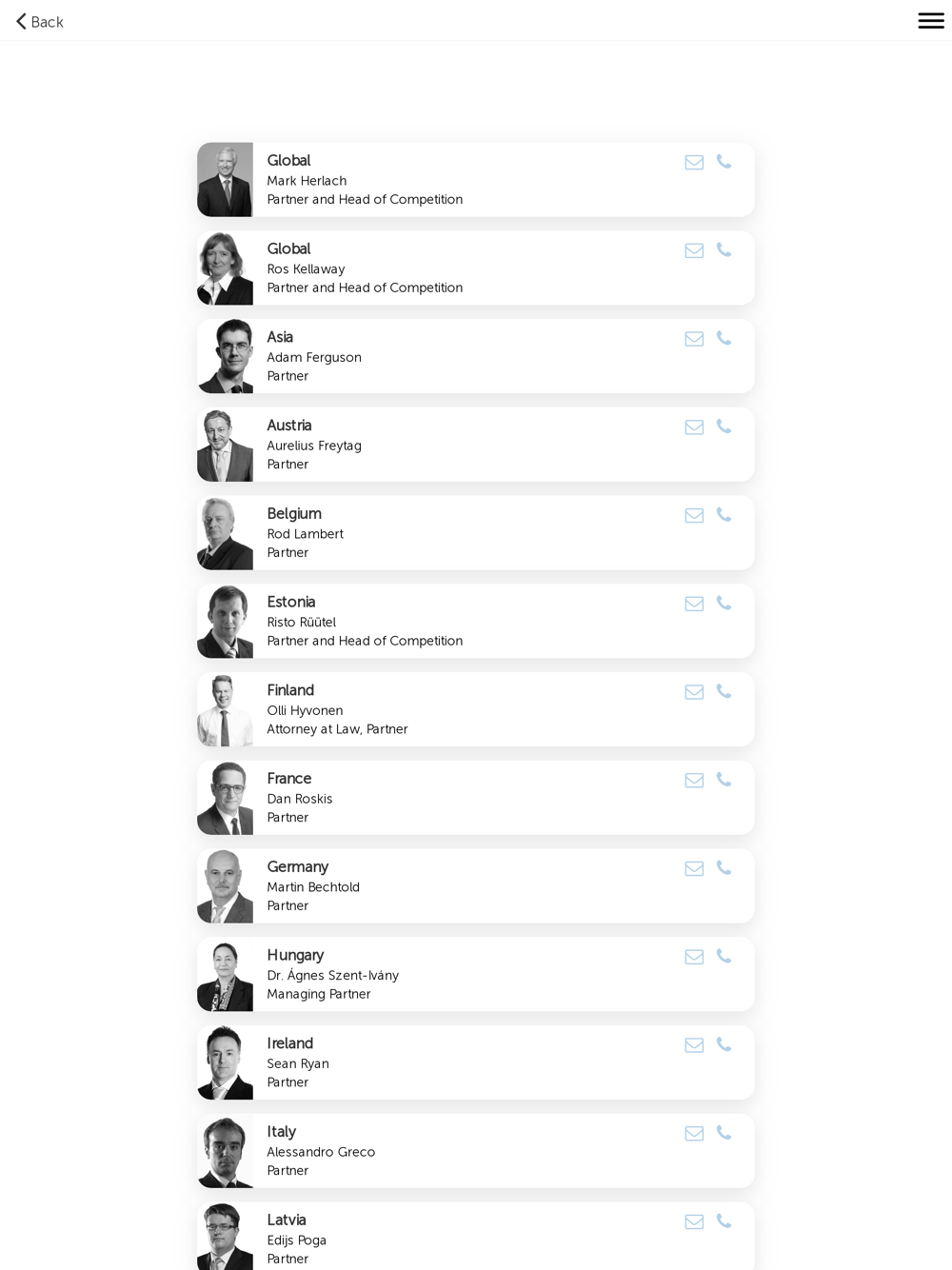Image resolution: width=952 pixels, height=1270 pixels.
Task: Send email to Rod Lambert in Belgium
Action: (694, 516)
